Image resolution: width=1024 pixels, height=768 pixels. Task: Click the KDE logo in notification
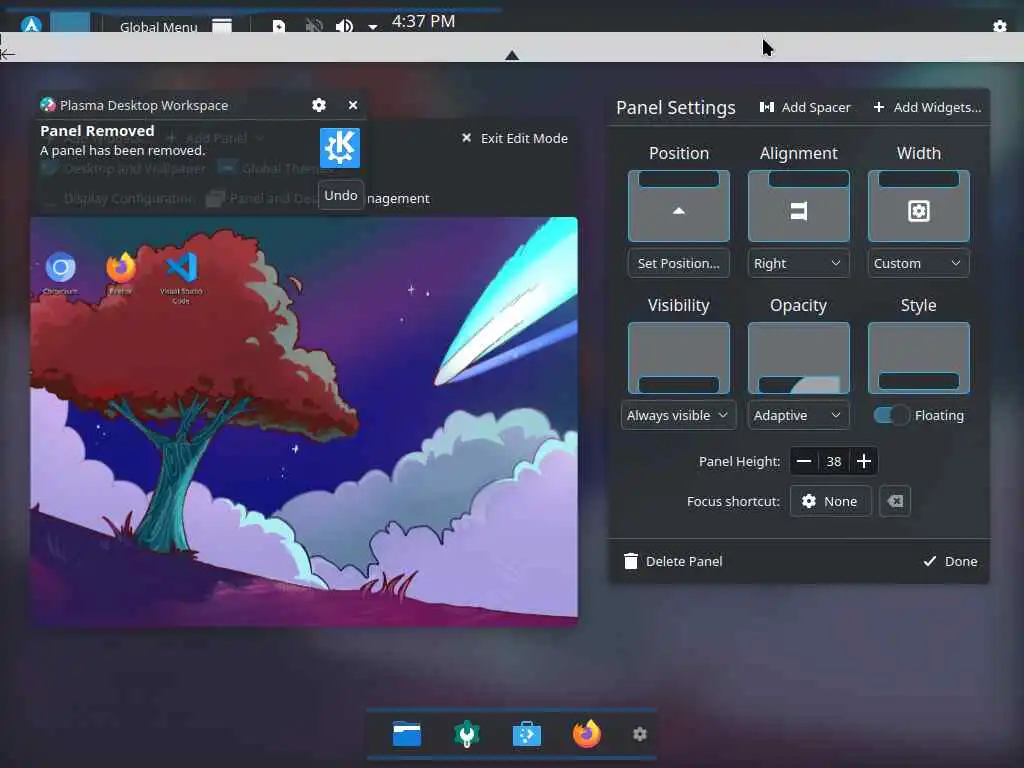click(340, 148)
